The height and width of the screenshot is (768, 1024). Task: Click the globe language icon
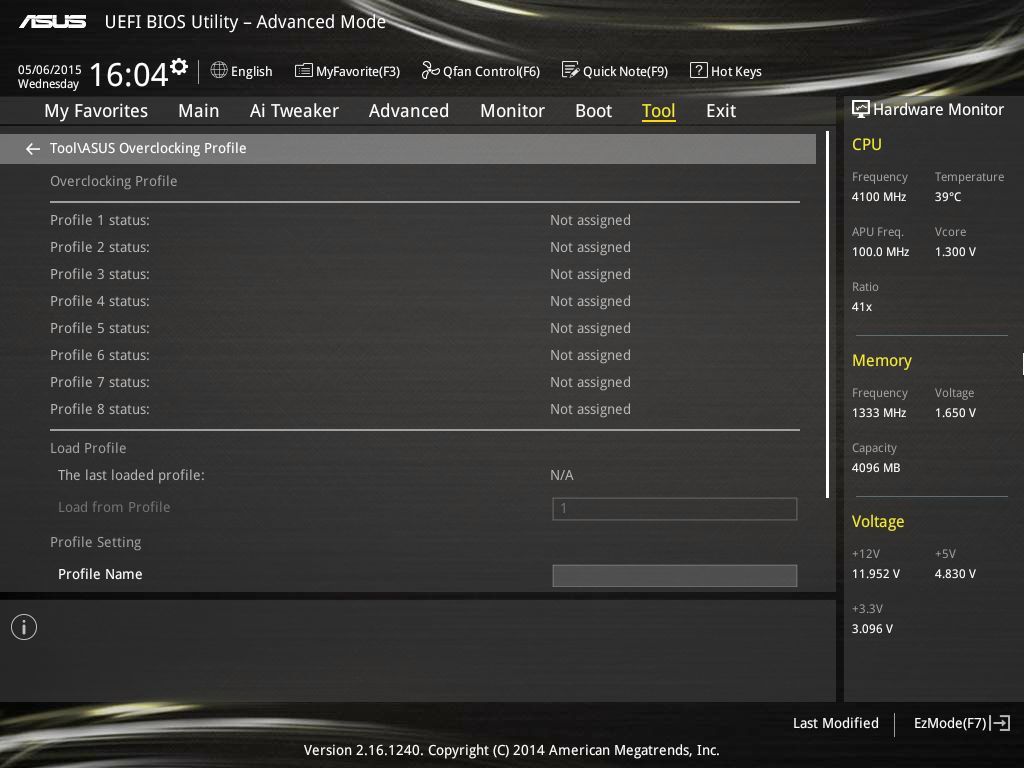tap(219, 70)
